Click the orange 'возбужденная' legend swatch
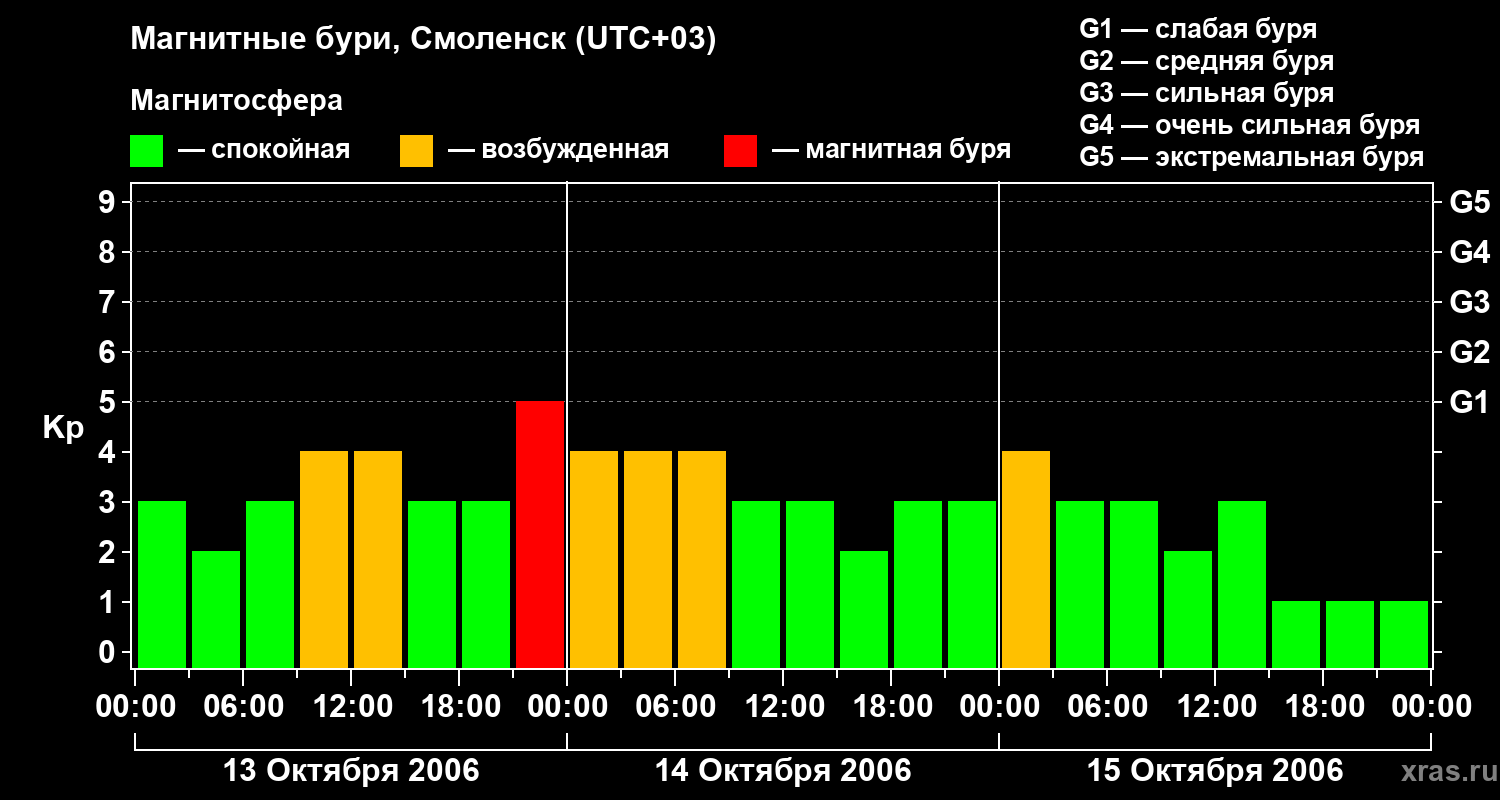 [x=416, y=151]
